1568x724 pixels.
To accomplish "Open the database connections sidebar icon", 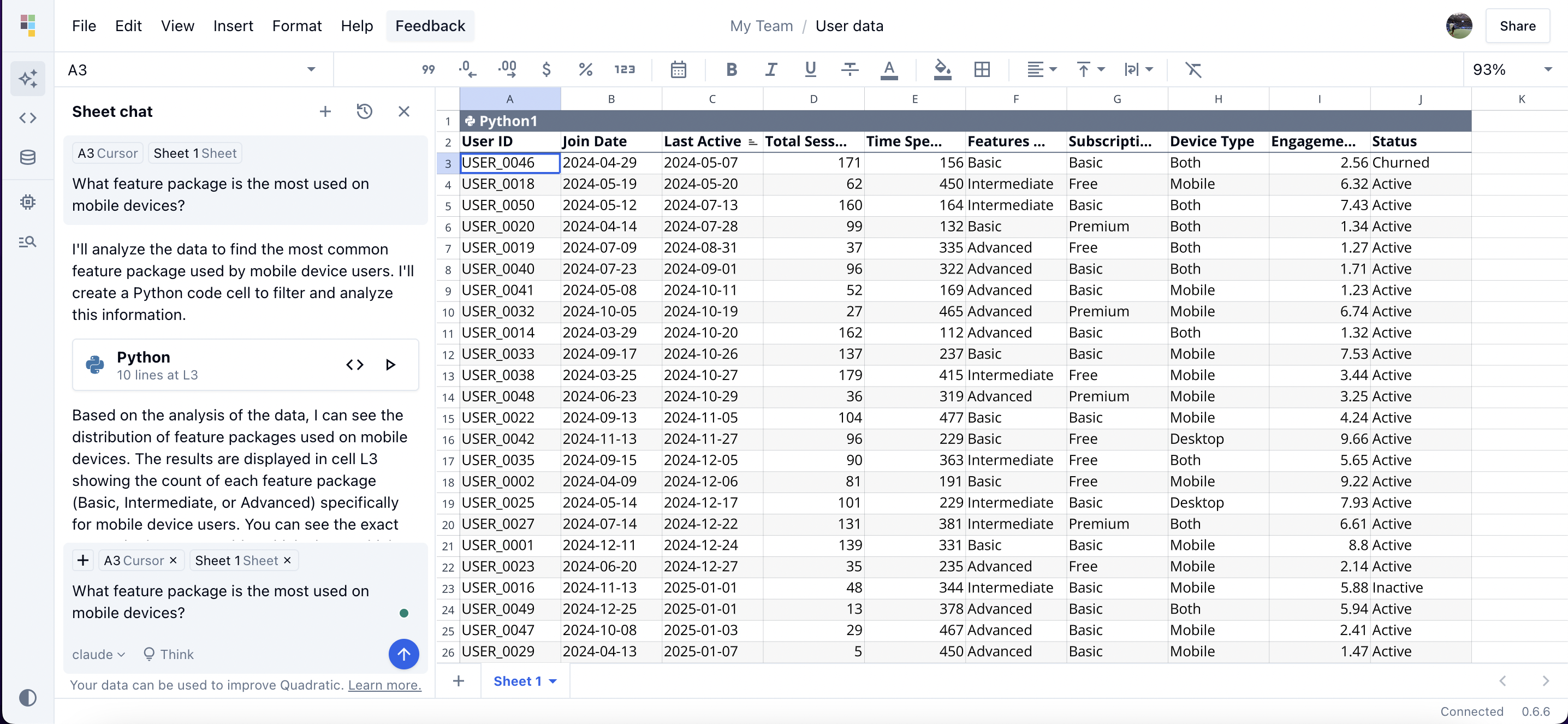I will (28, 158).
